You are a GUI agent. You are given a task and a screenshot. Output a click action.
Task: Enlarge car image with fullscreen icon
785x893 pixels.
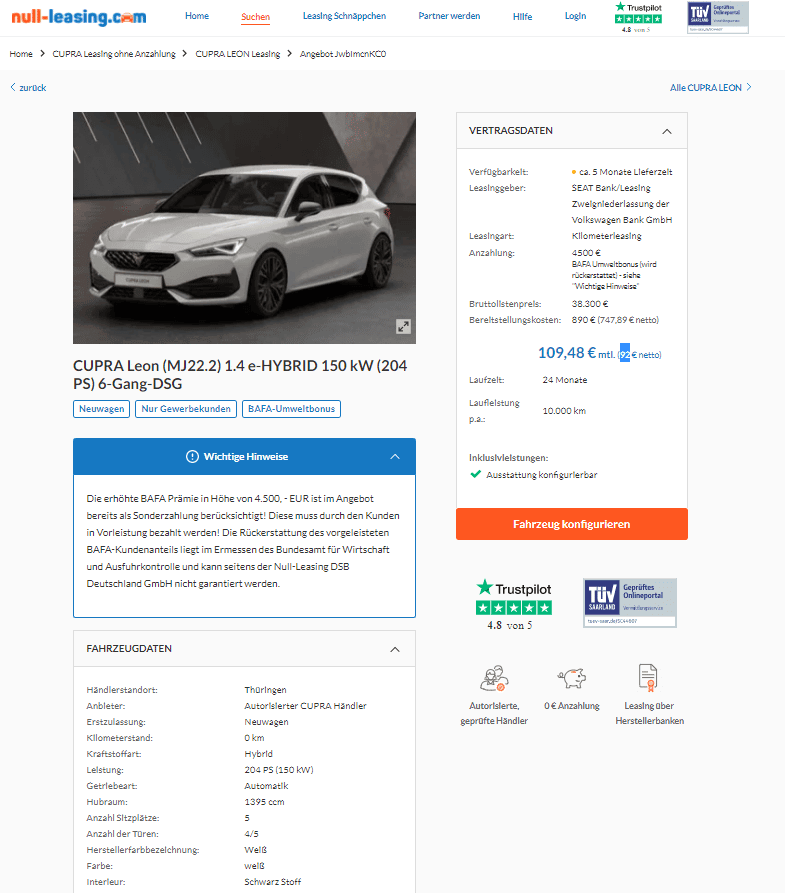403,326
